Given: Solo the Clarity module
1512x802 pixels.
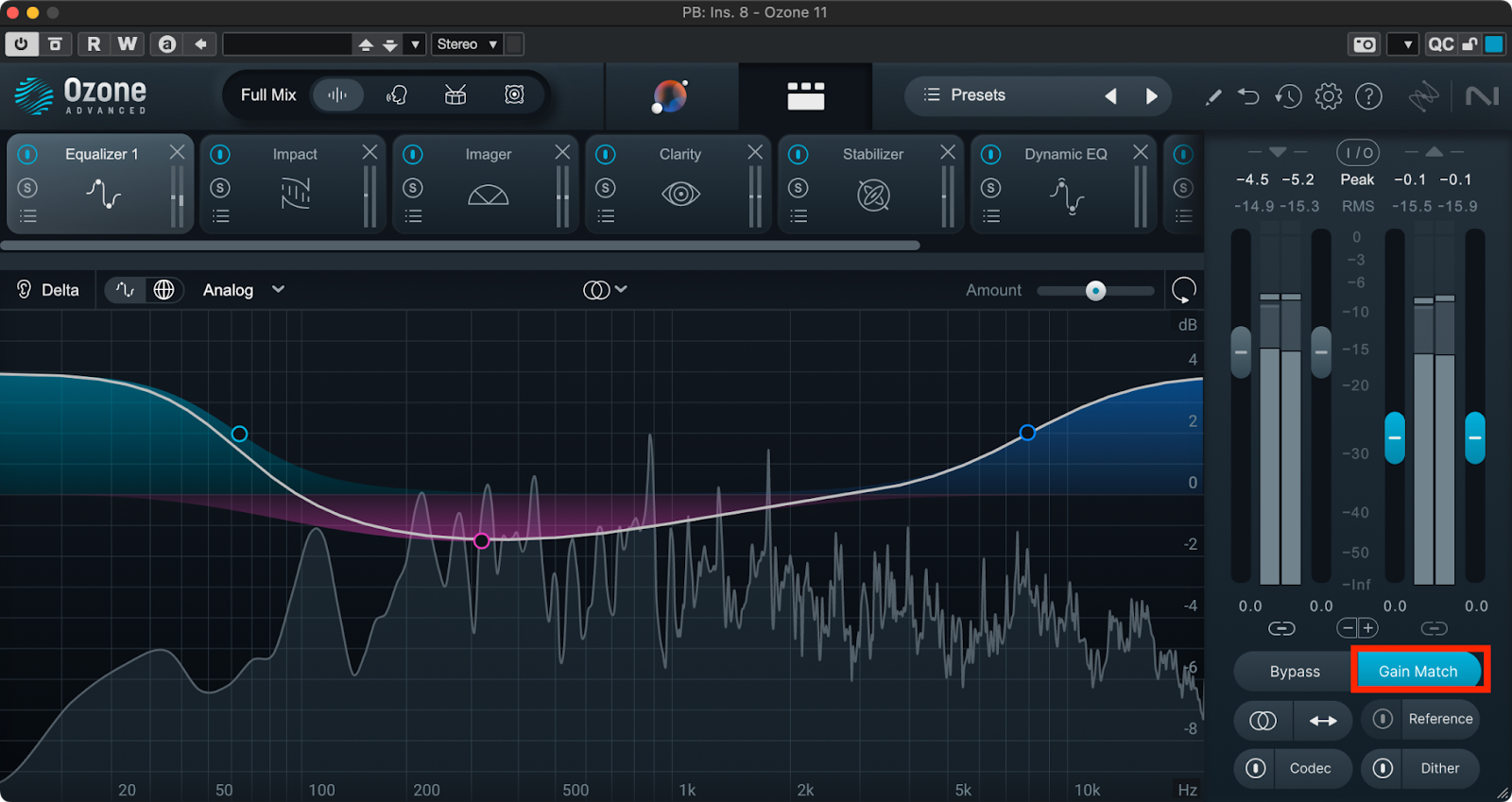Looking at the screenshot, I should (x=606, y=188).
